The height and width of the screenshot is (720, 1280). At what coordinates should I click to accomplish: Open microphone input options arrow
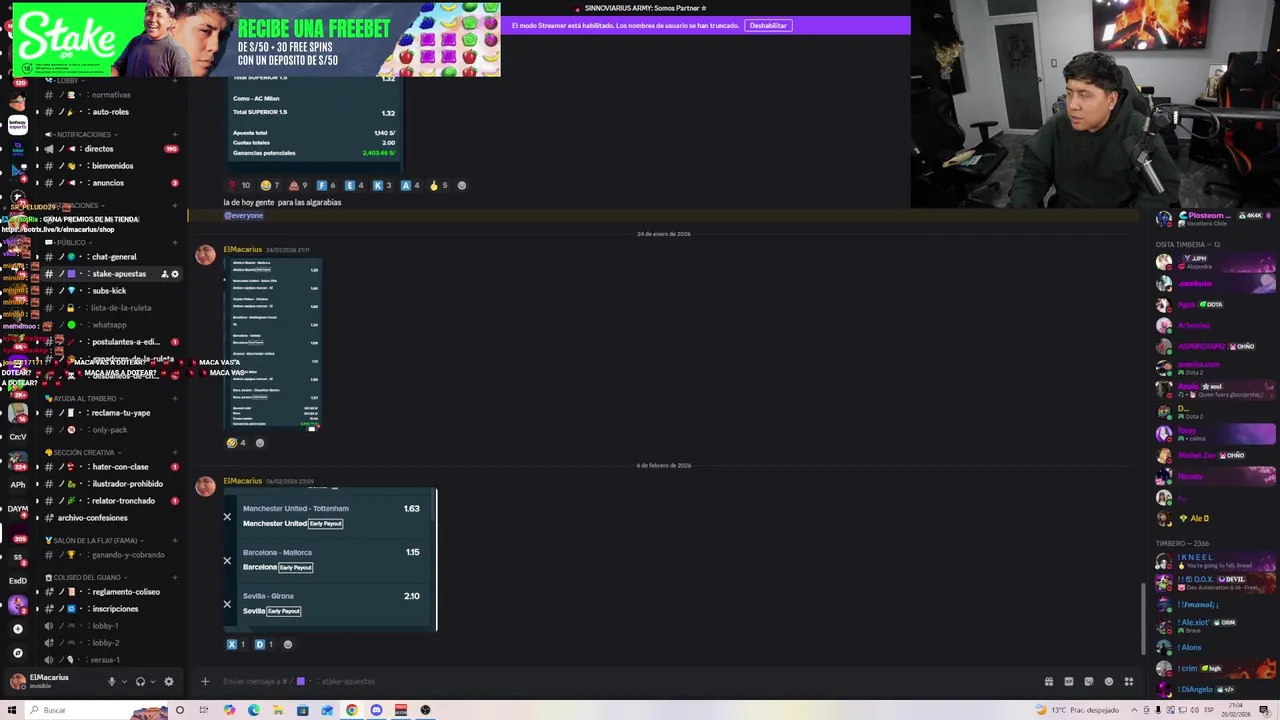click(124, 682)
